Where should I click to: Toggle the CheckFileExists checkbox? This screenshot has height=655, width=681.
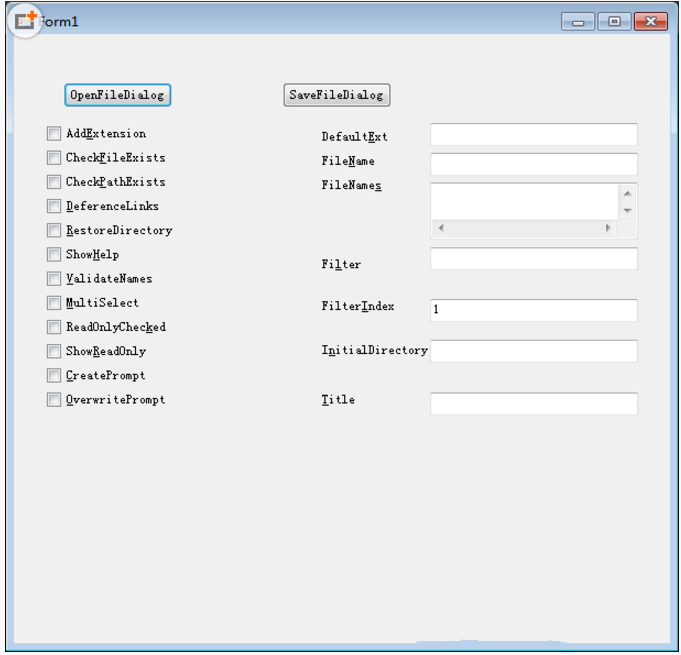pyautogui.click(x=54, y=158)
